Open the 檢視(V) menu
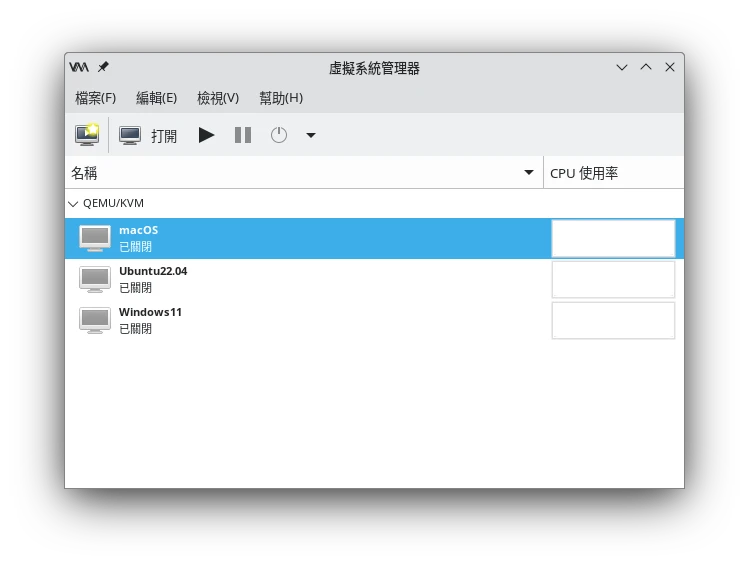 pyautogui.click(x=218, y=98)
